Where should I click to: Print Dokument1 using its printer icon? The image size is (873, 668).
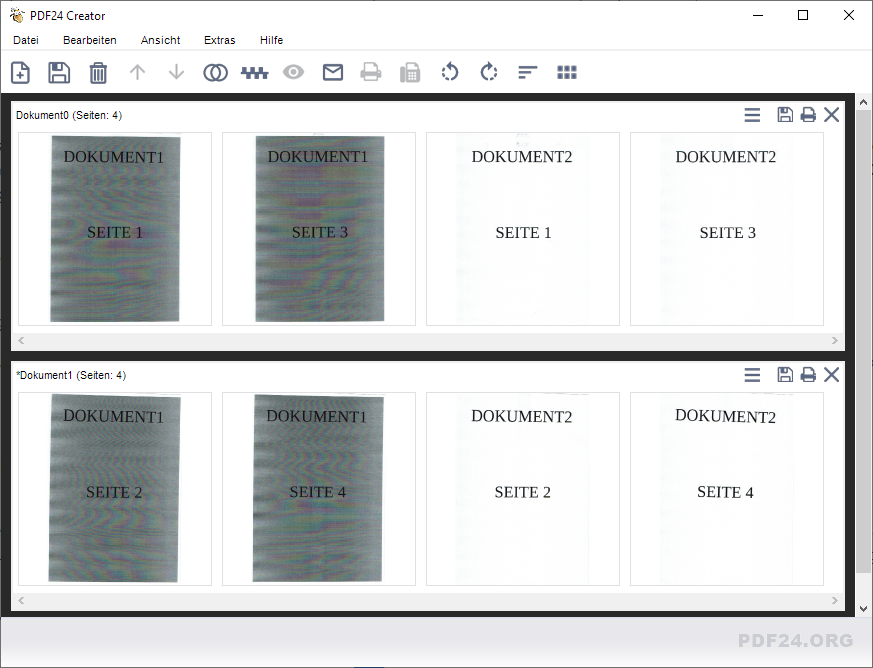pyautogui.click(x=808, y=375)
